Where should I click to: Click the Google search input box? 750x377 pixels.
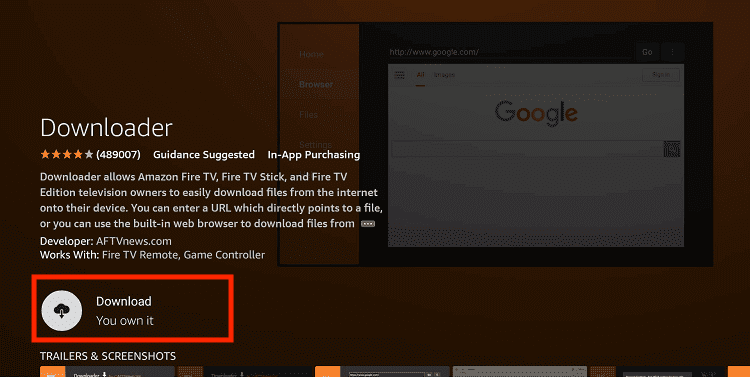(x=527, y=149)
